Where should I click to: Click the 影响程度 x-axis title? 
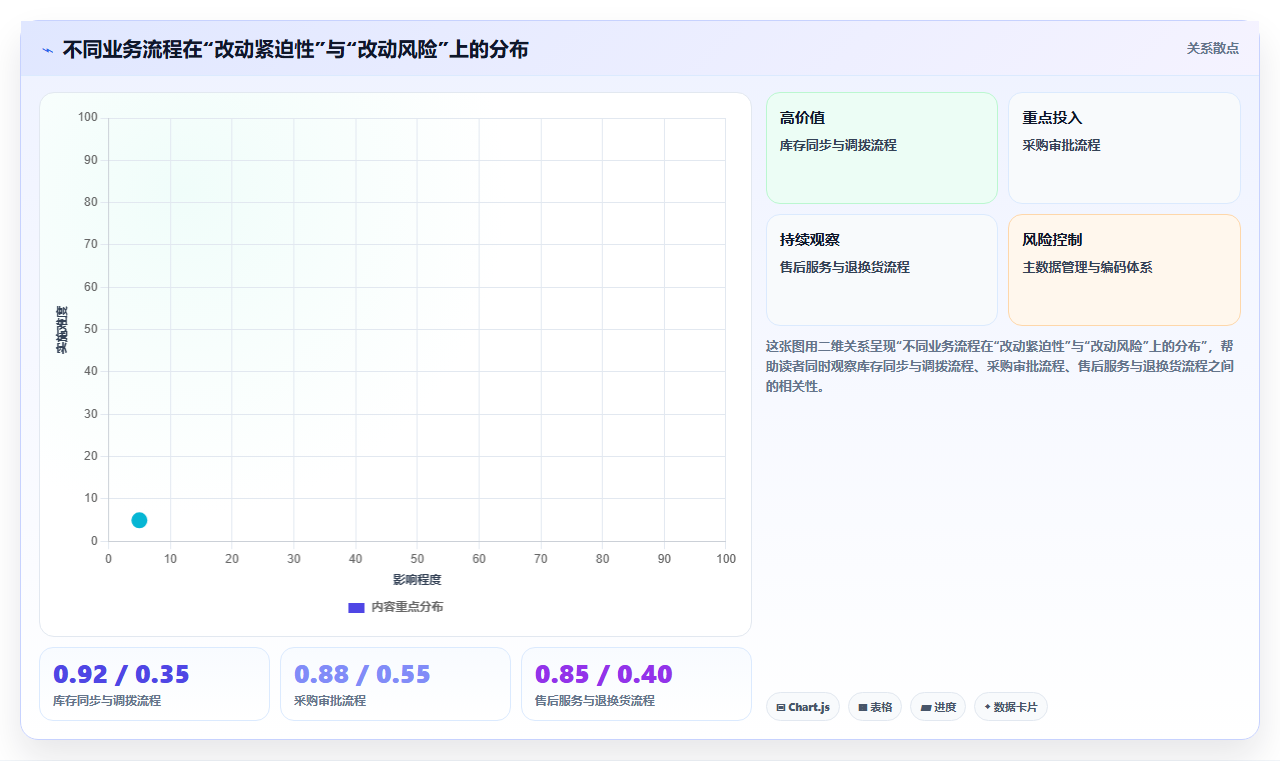coord(417,580)
